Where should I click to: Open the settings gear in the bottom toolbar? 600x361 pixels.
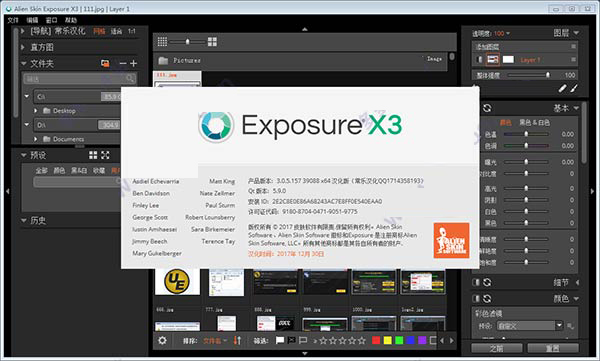tap(162, 340)
